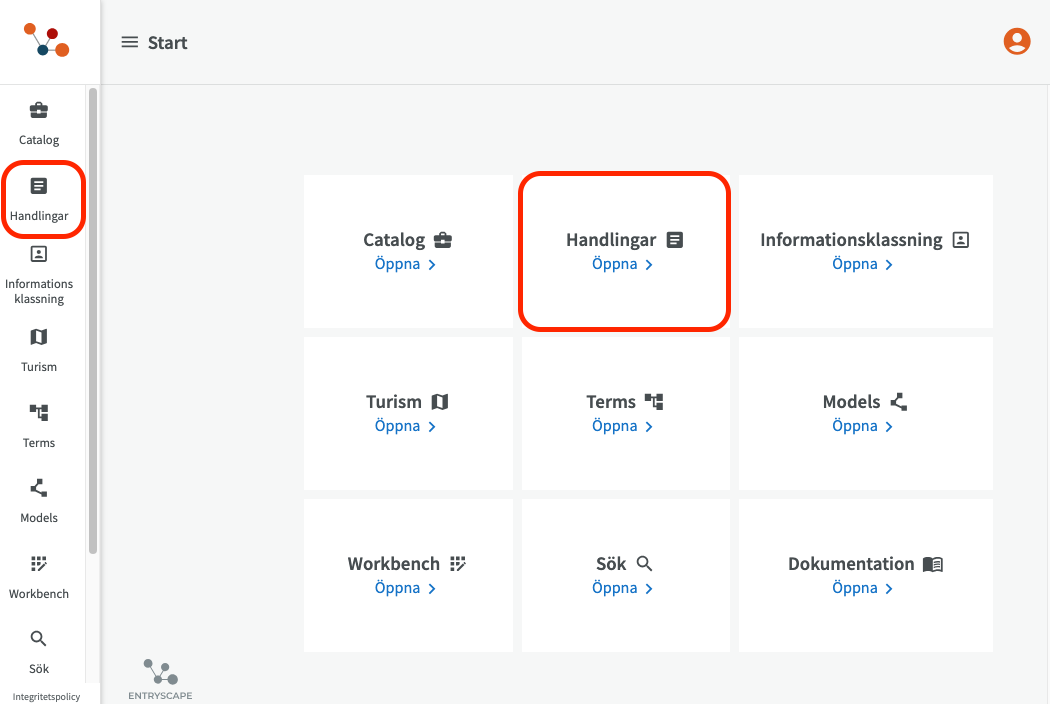Open the Turism map icon in sidebar
This screenshot has width=1050, height=704.
(39, 337)
